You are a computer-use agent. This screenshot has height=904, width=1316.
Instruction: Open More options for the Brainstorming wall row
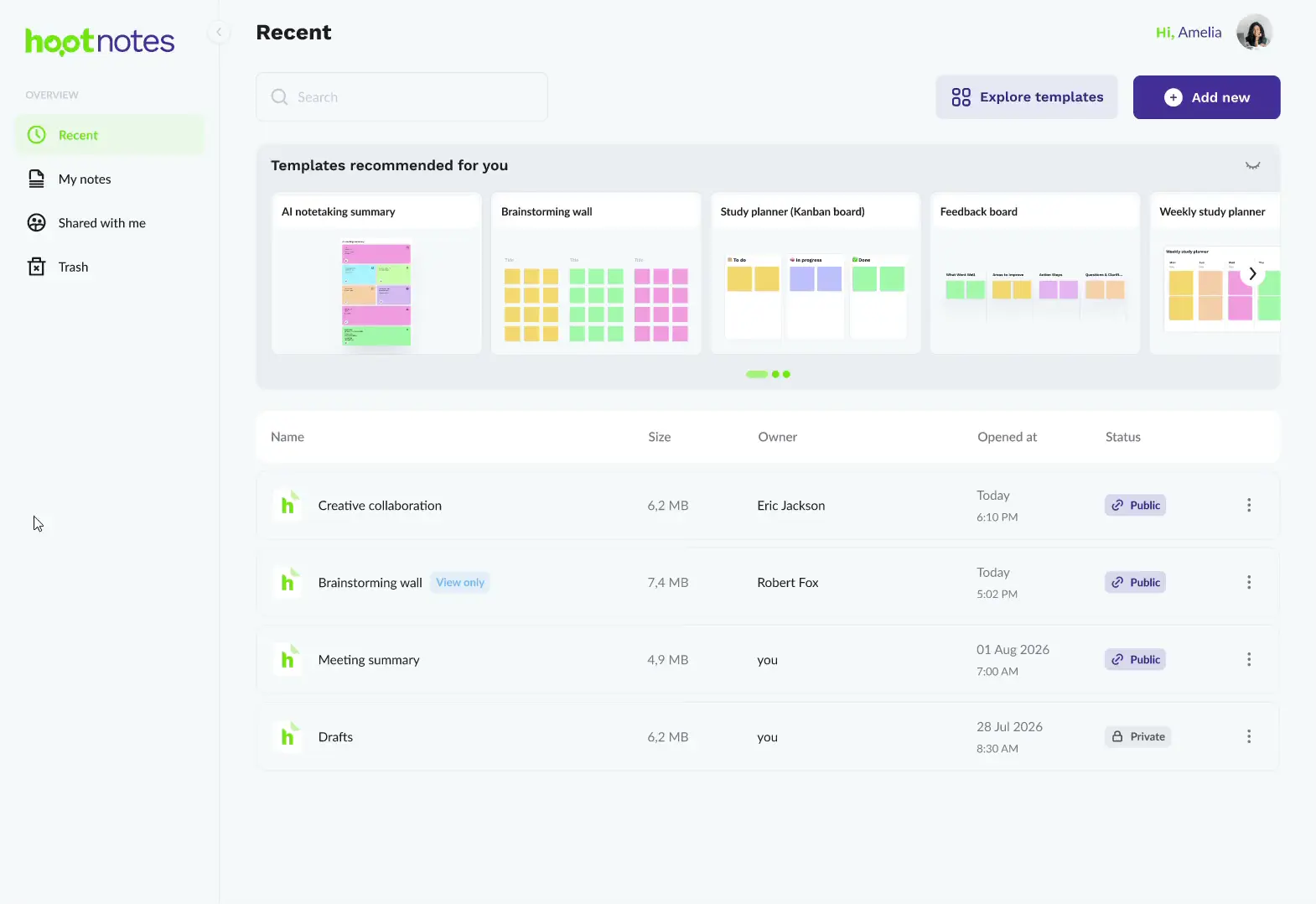[x=1249, y=582]
